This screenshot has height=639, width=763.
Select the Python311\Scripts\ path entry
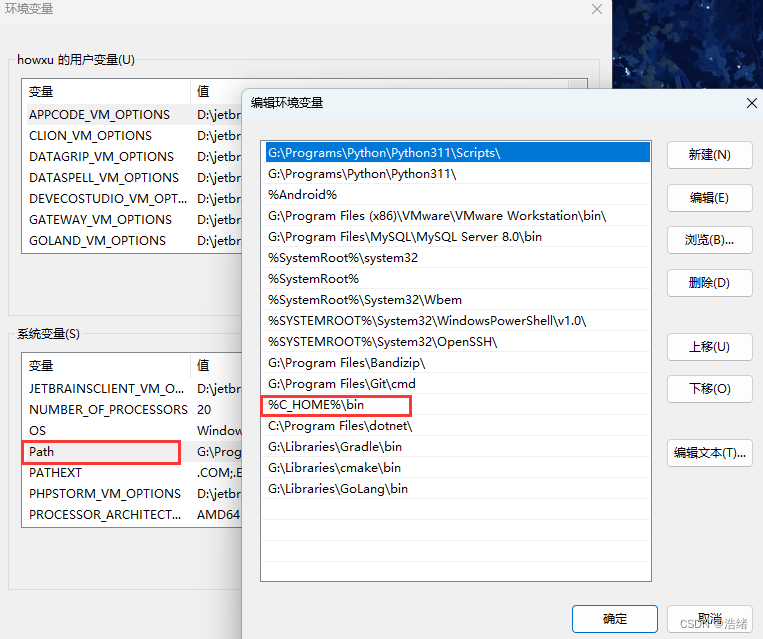(384, 153)
